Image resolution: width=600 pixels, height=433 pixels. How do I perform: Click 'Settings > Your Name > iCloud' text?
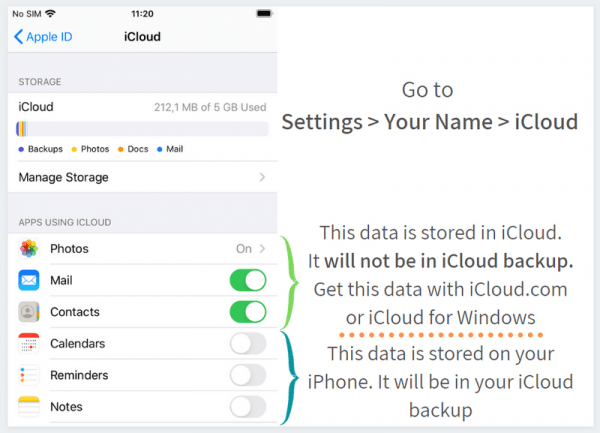pyautogui.click(x=430, y=122)
